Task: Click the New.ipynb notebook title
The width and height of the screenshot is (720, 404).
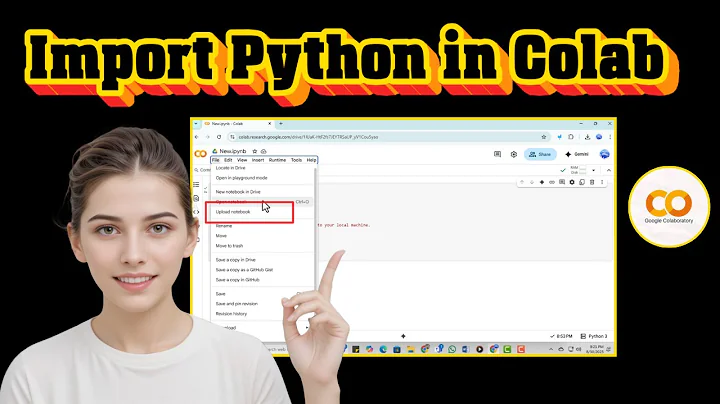Action: [233, 151]
